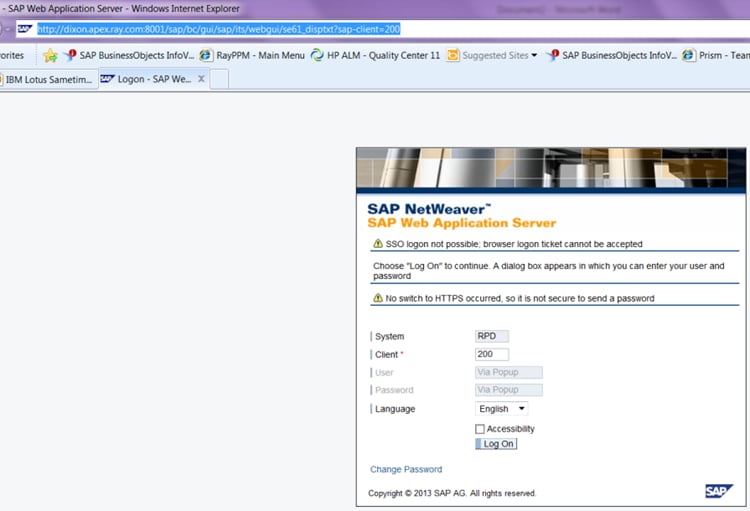Click the User field Via Popup

tap(509, 372)
